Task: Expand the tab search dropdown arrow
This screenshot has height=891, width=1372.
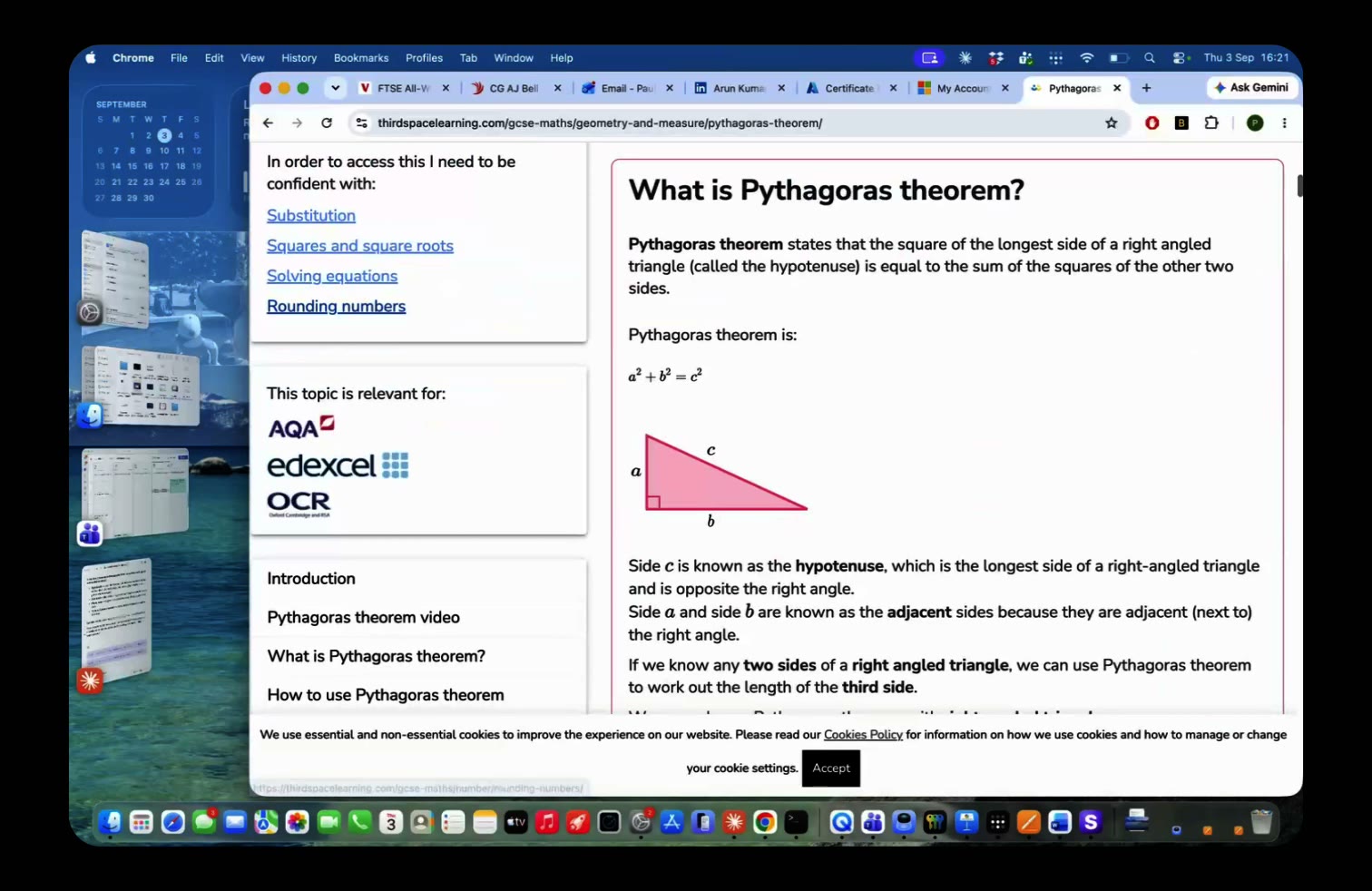Action: pyautogui.click(x=336, y=88)
